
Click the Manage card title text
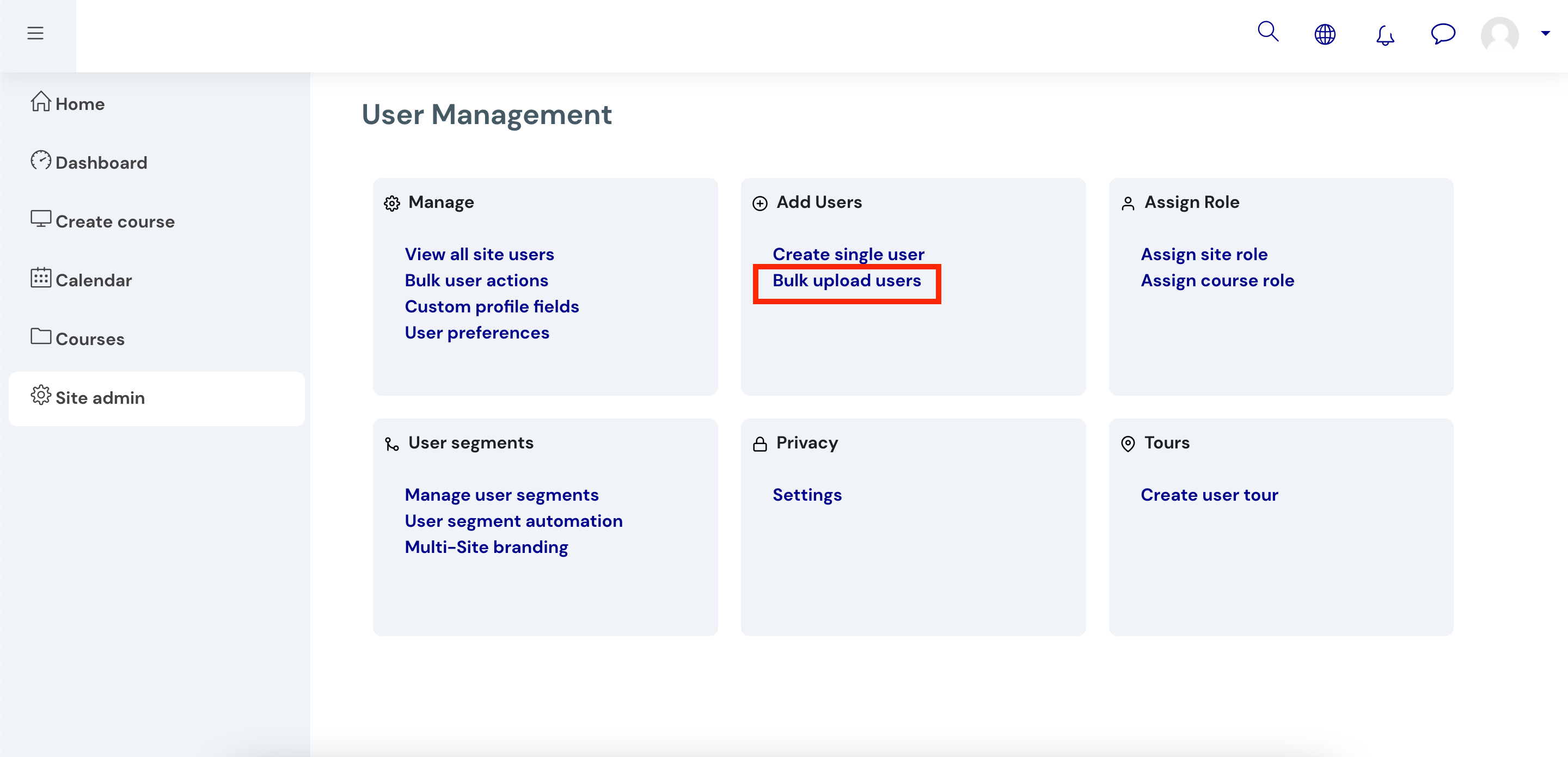click(440, 202)
